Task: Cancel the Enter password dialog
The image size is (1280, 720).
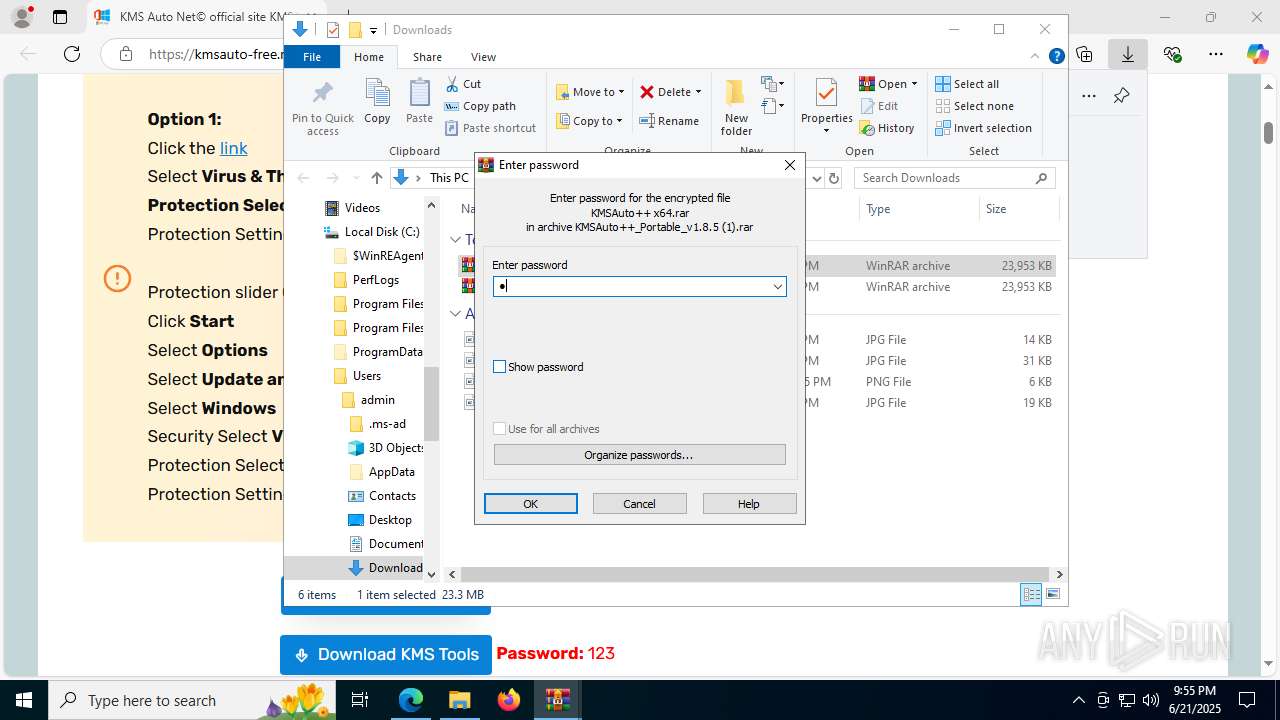Action: pos(640,504)
